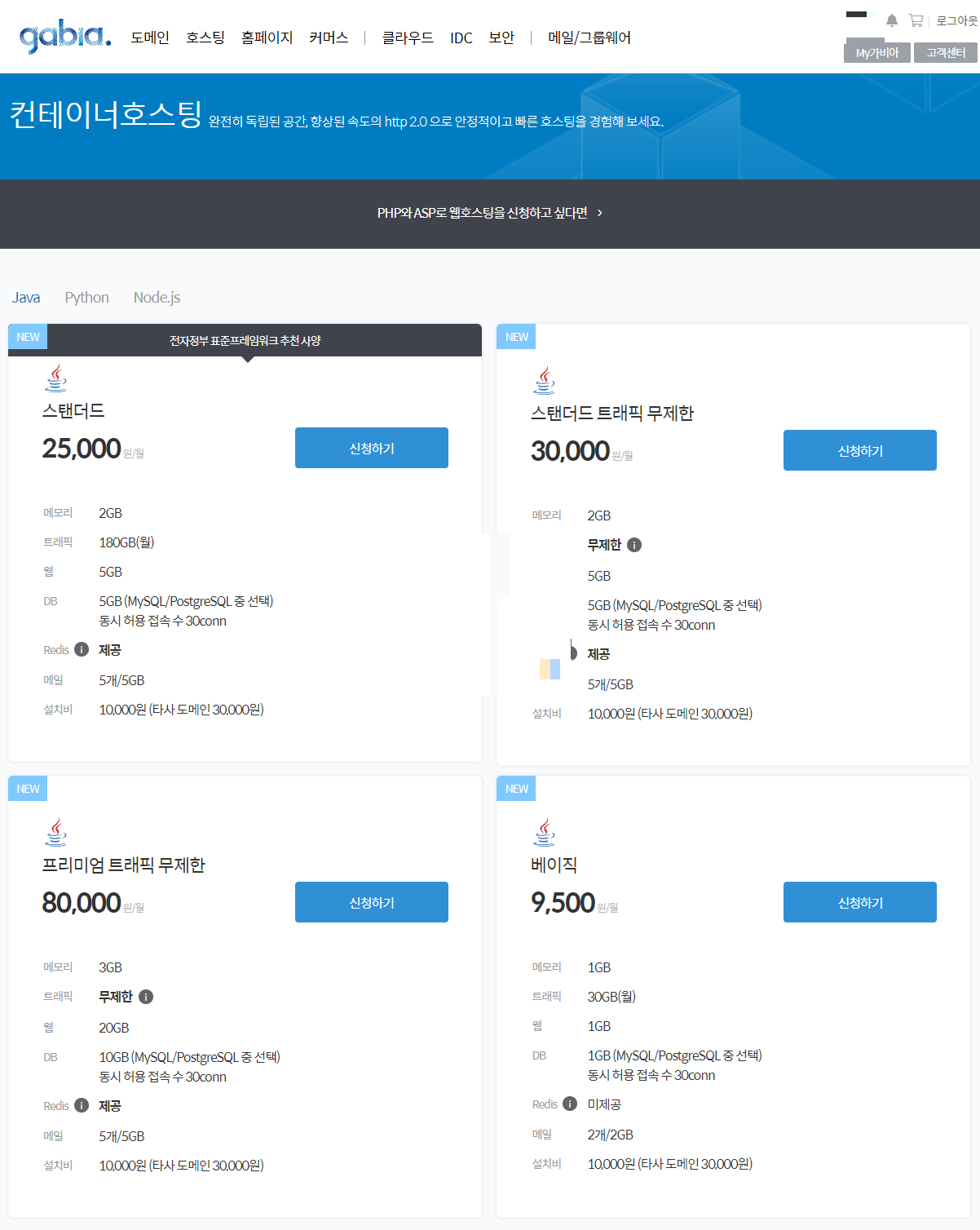Click Java icon on 프리미엄 트래픽 무제한 card

(56, 833)
